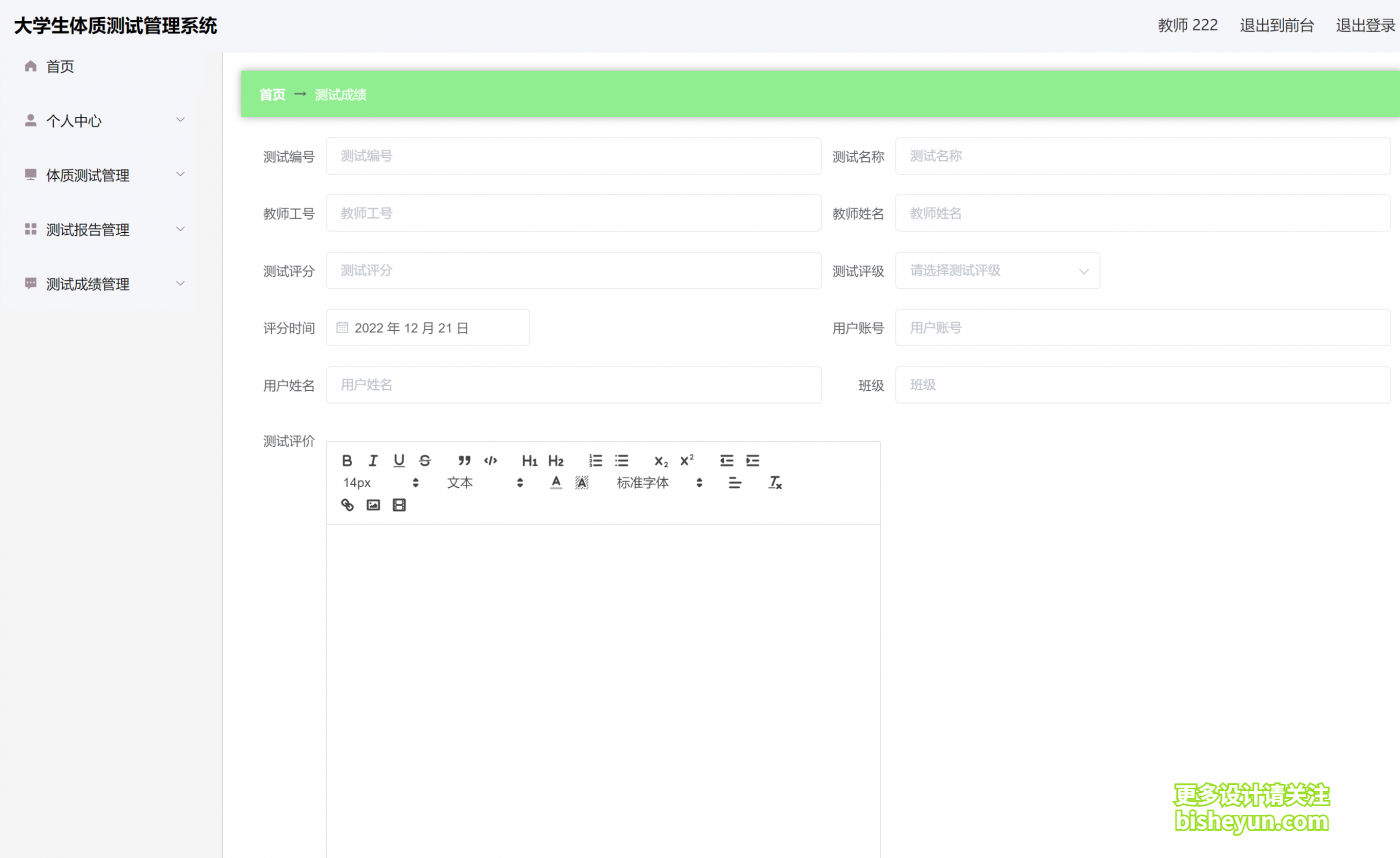Apply superscript formatting
1400x858 pixels.
[x=687, y=461]
